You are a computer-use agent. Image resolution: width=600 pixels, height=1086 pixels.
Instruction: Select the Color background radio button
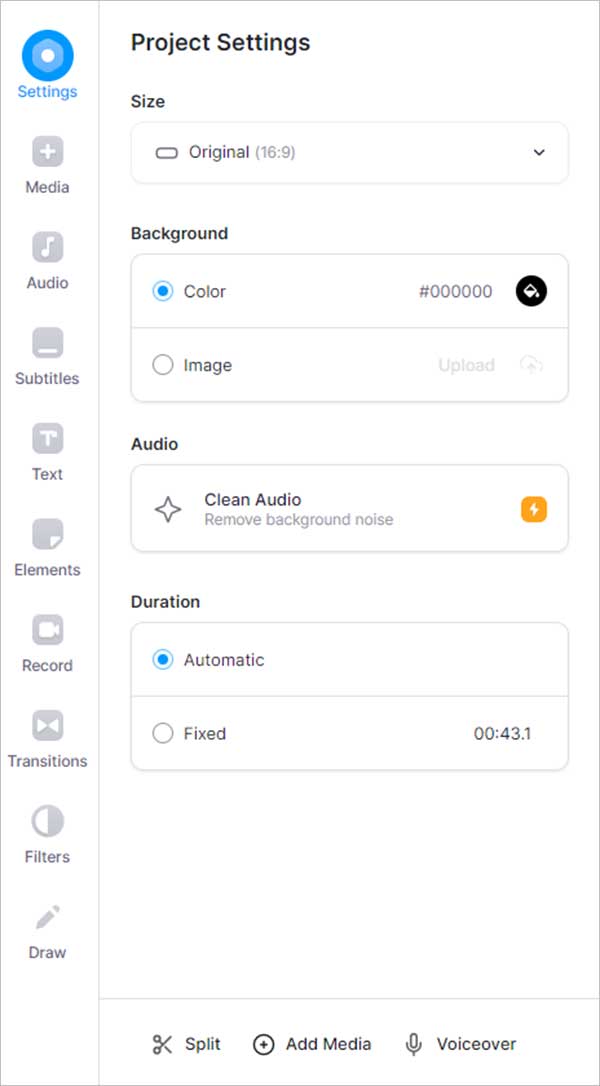163,291
